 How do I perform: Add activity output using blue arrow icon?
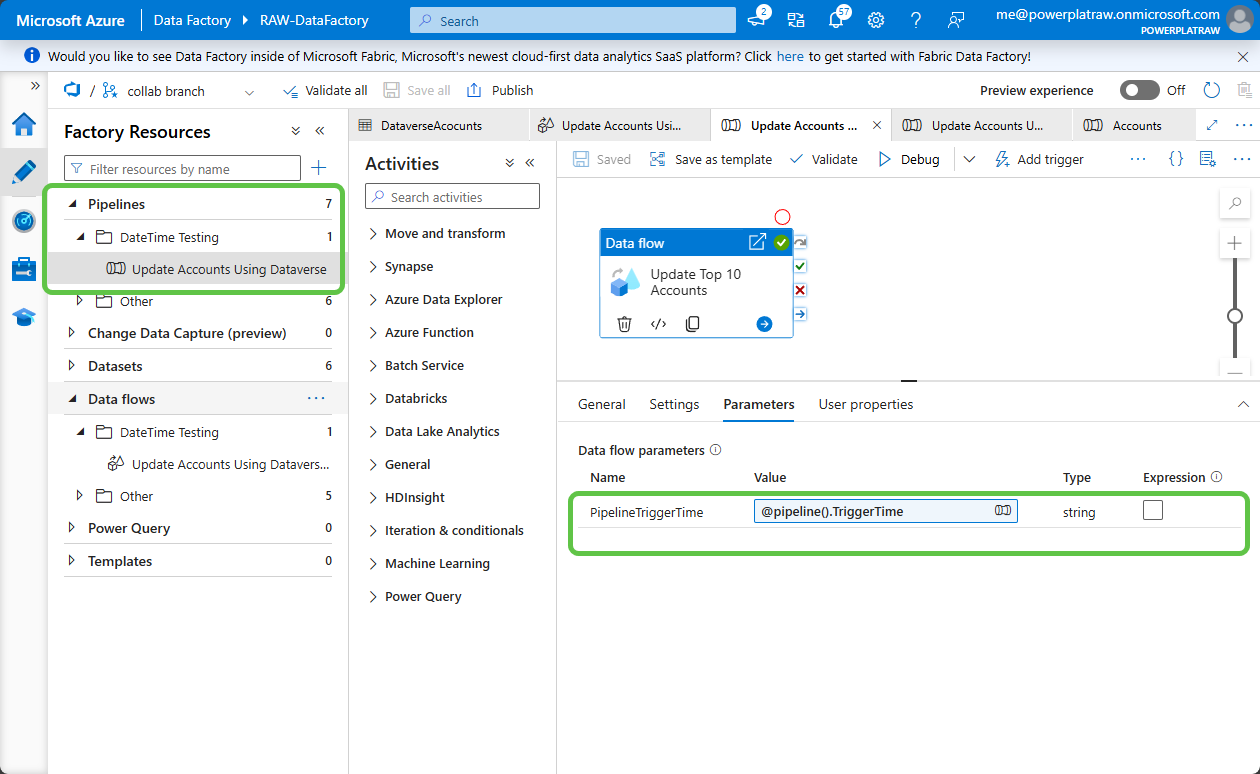click(764, 324)
